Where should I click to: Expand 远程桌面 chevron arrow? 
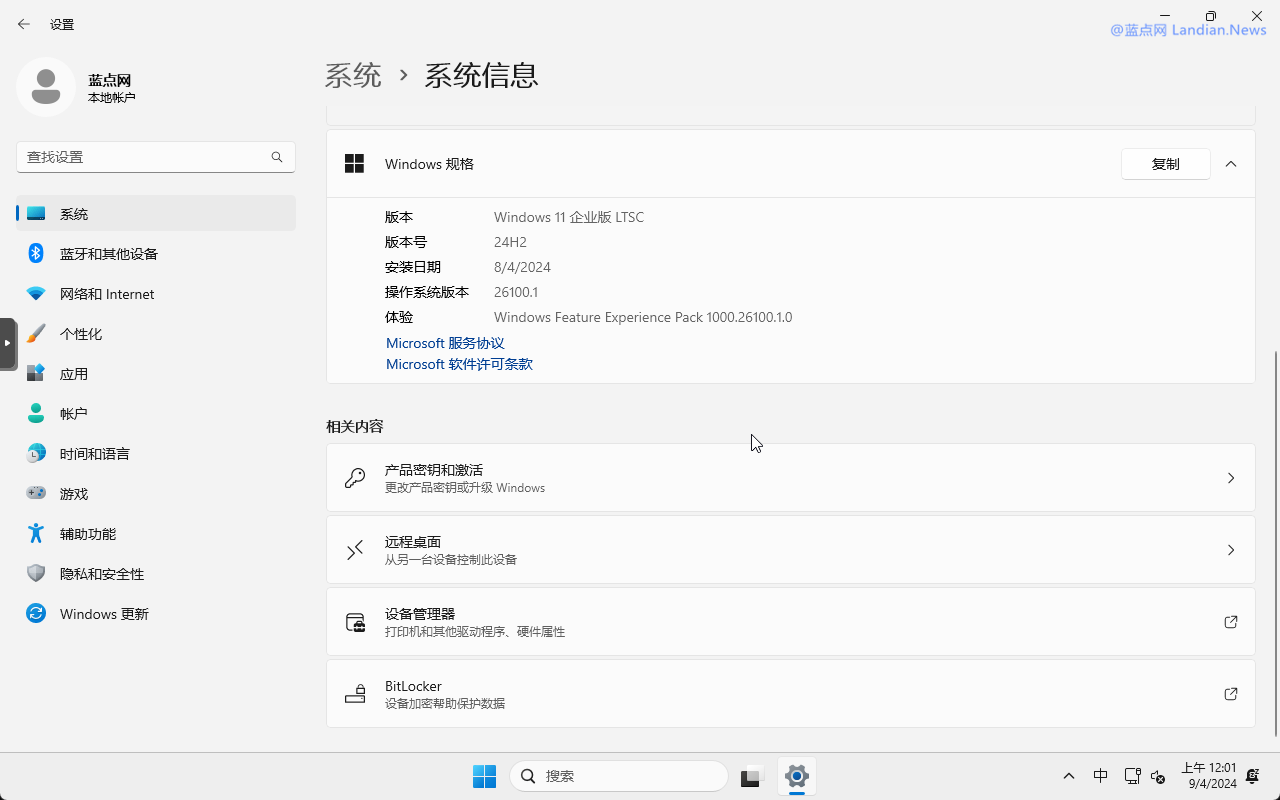pos(1231,550)
